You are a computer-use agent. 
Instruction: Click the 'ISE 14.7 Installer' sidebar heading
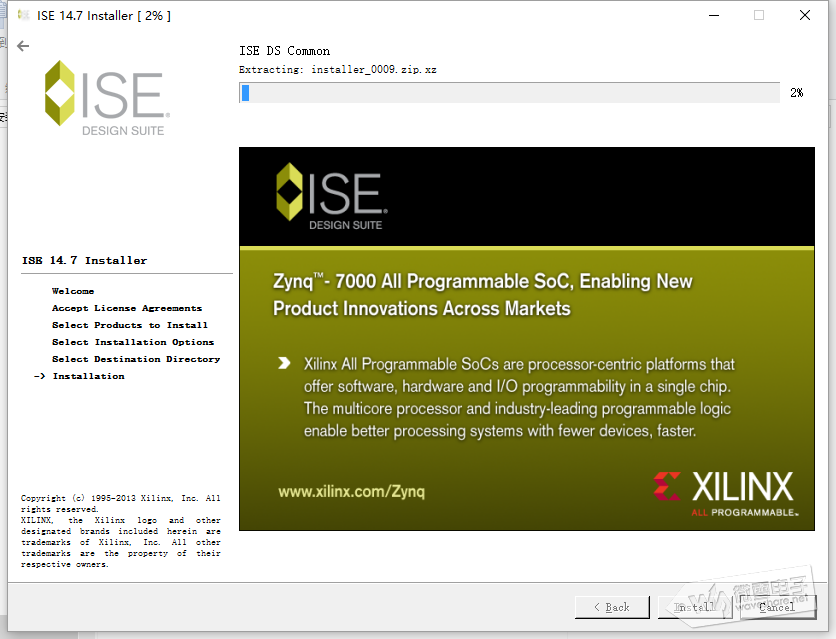click(x=84, y=261)
